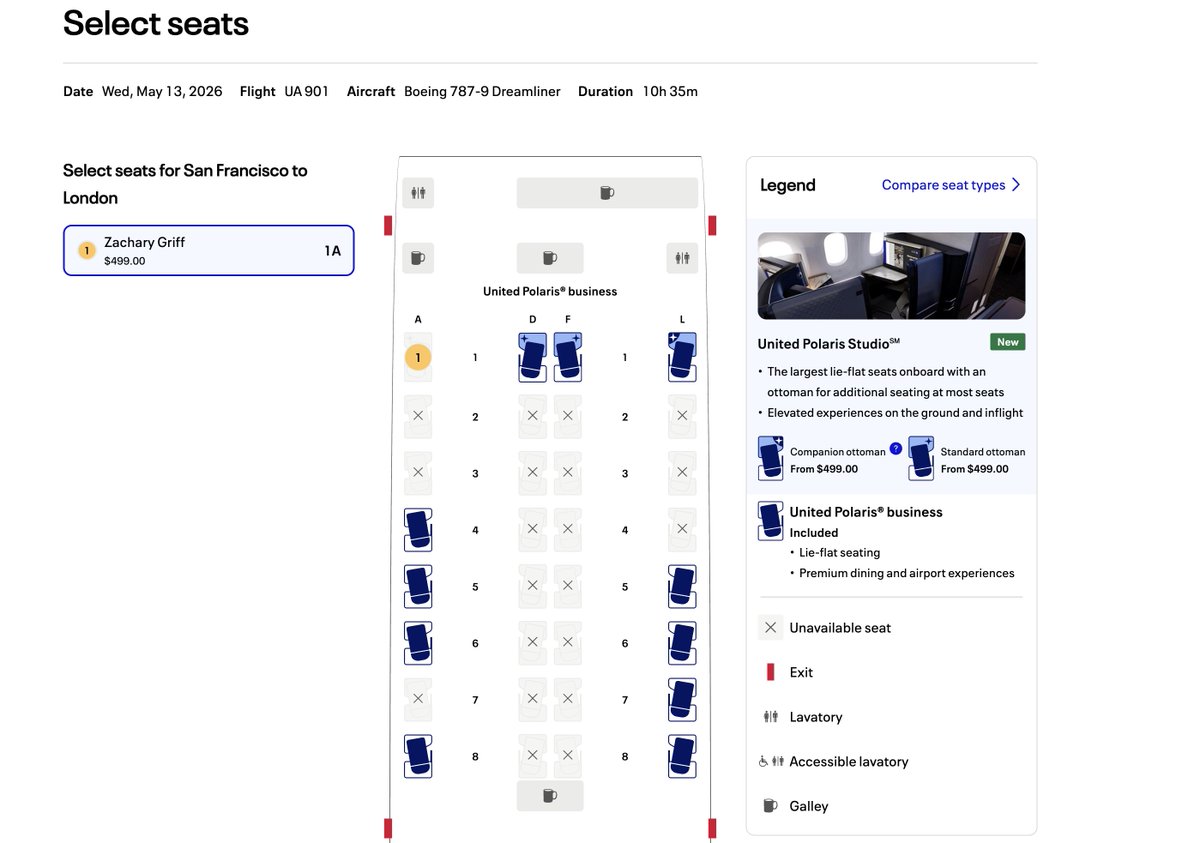Click the 1A seat label in passenger card
The height and width of the screenshot is (843, 1200).
[x=332, y=251]
